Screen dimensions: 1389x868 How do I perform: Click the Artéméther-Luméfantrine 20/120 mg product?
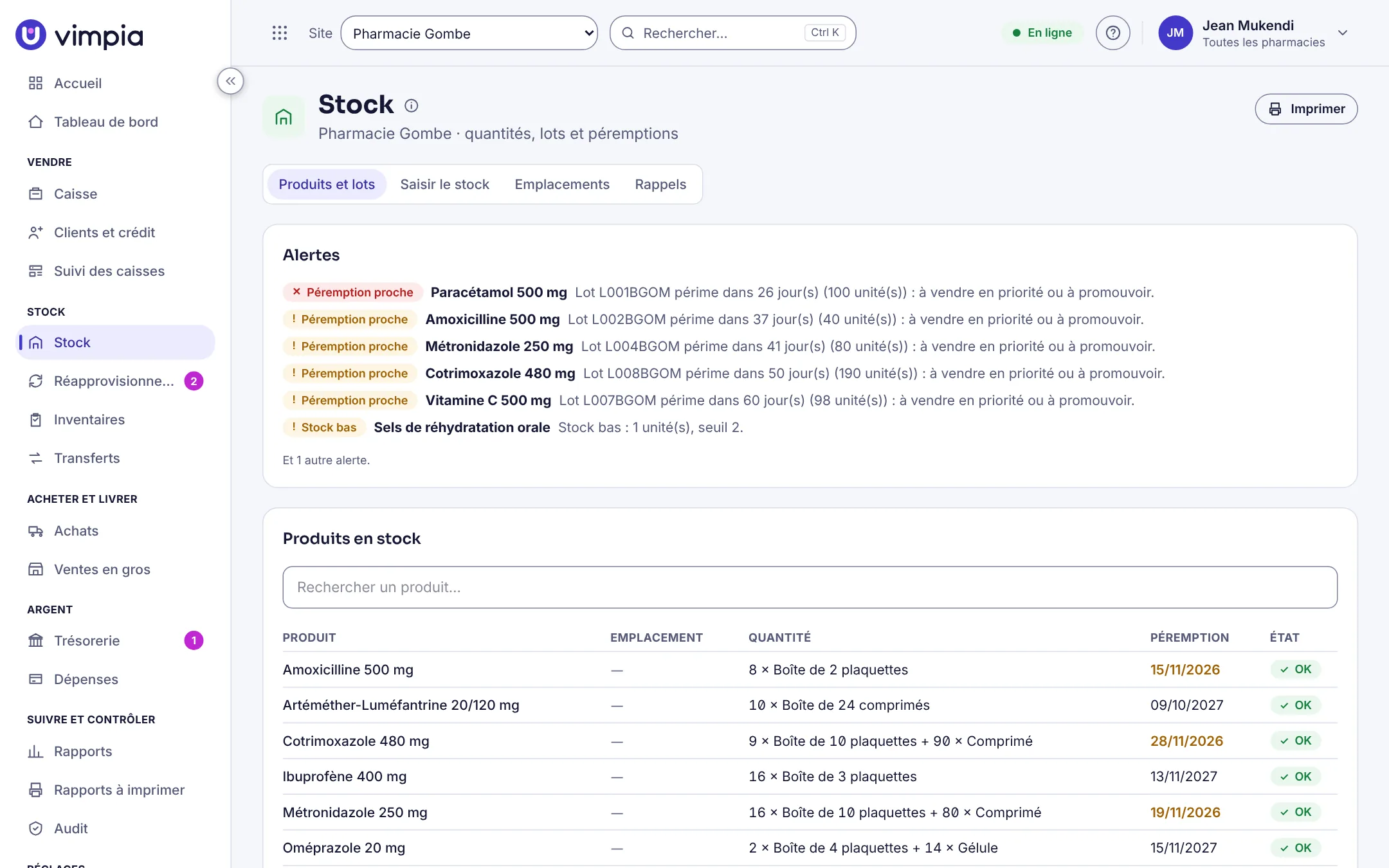tap(401, 705)
